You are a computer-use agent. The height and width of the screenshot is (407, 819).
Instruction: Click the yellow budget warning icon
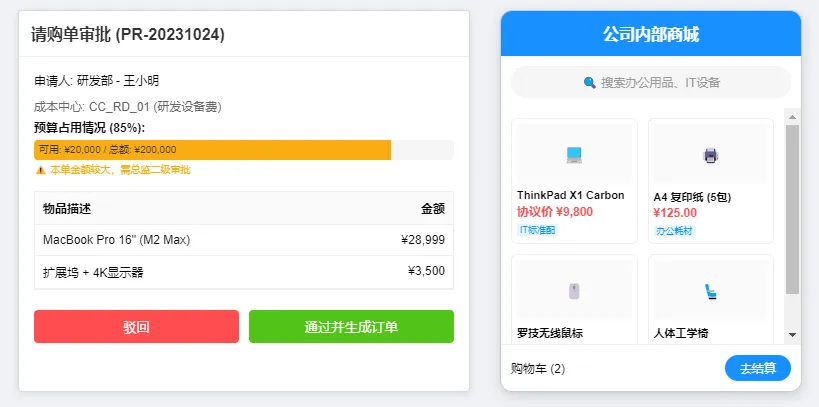[40, 170]
